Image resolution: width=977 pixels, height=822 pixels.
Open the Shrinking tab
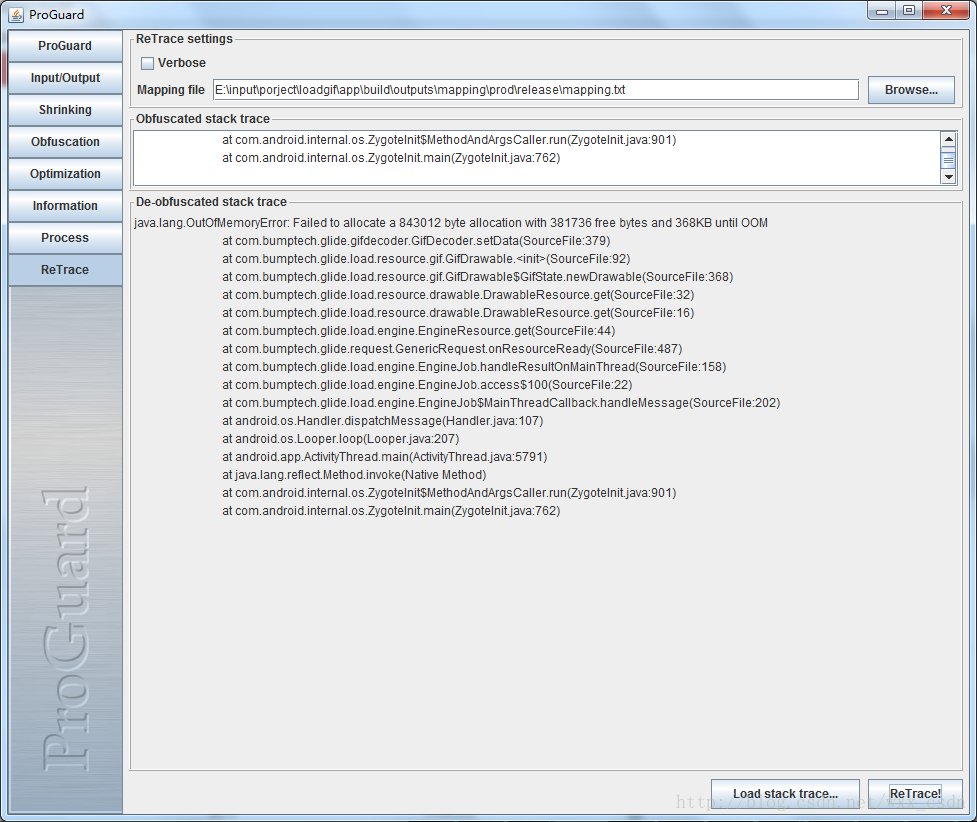65,110
